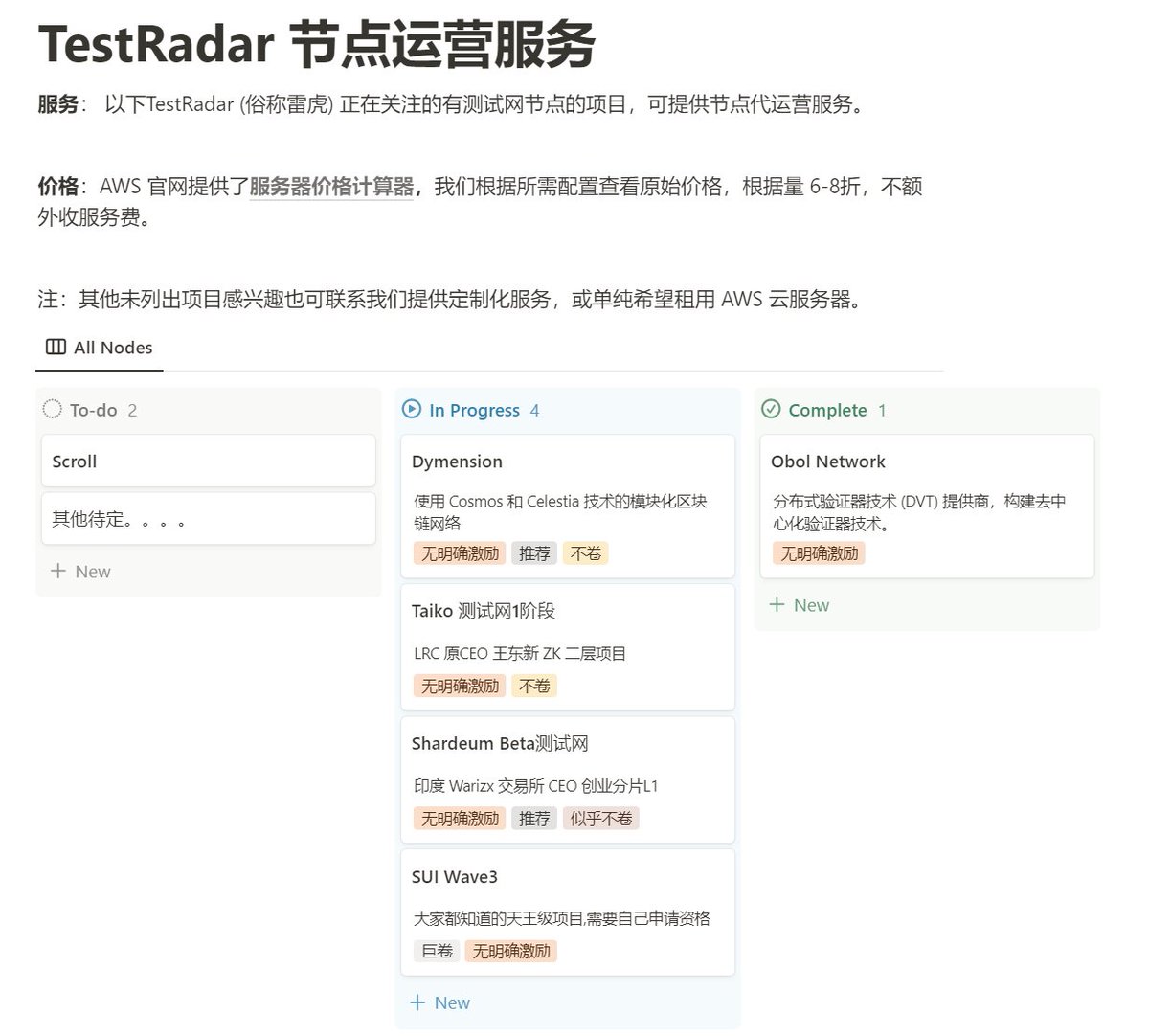Toggle the 巨卷 tag on the SUI Wave3 card
Viewport: 1149px width, 1036px height.
(436, 951)
